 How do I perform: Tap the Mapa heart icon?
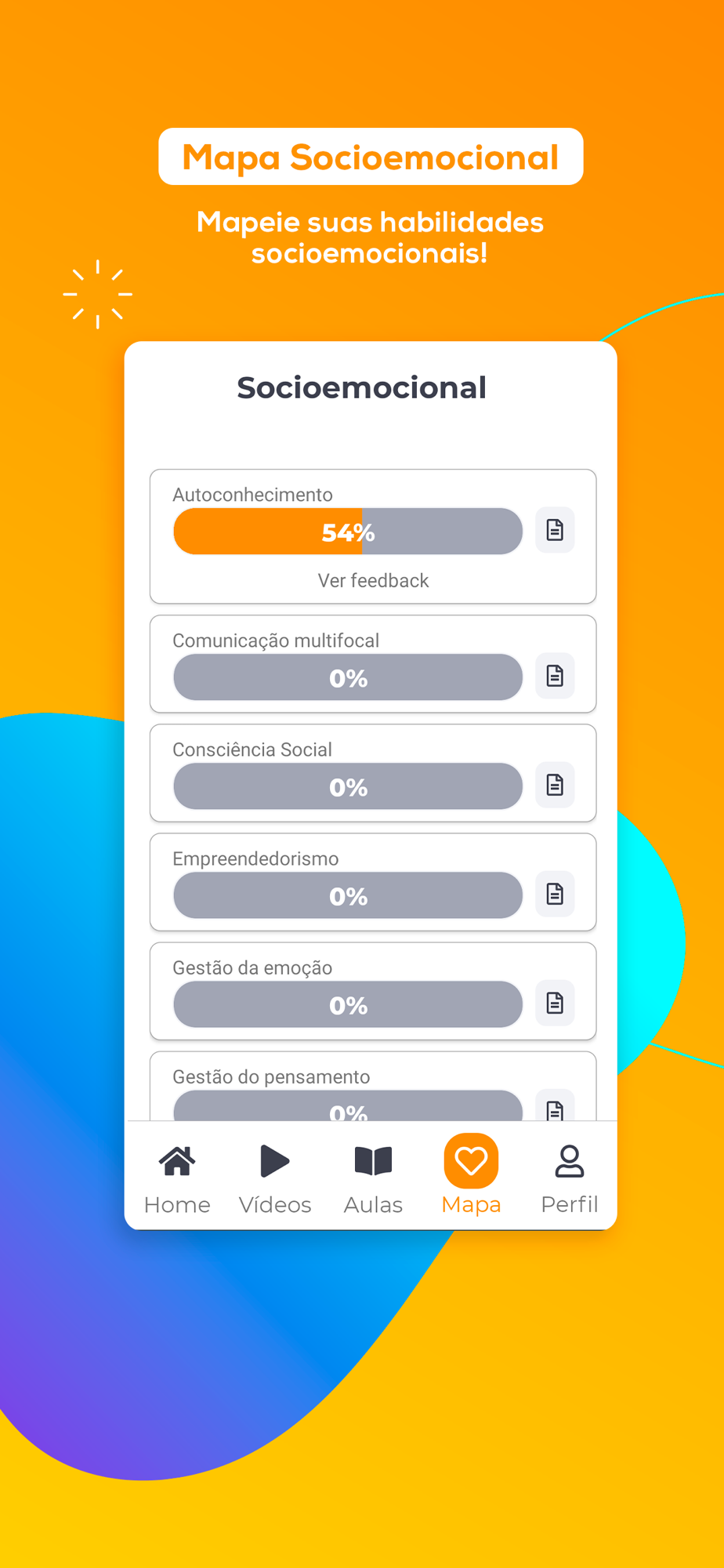click(x=471, y=1161)
